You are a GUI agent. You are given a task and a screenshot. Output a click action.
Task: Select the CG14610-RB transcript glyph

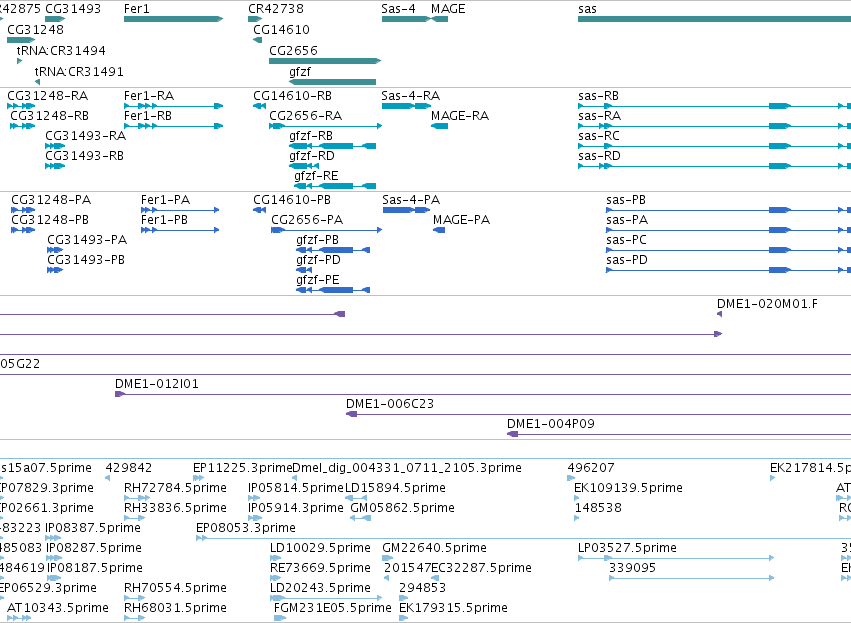(x=259, y=106)
